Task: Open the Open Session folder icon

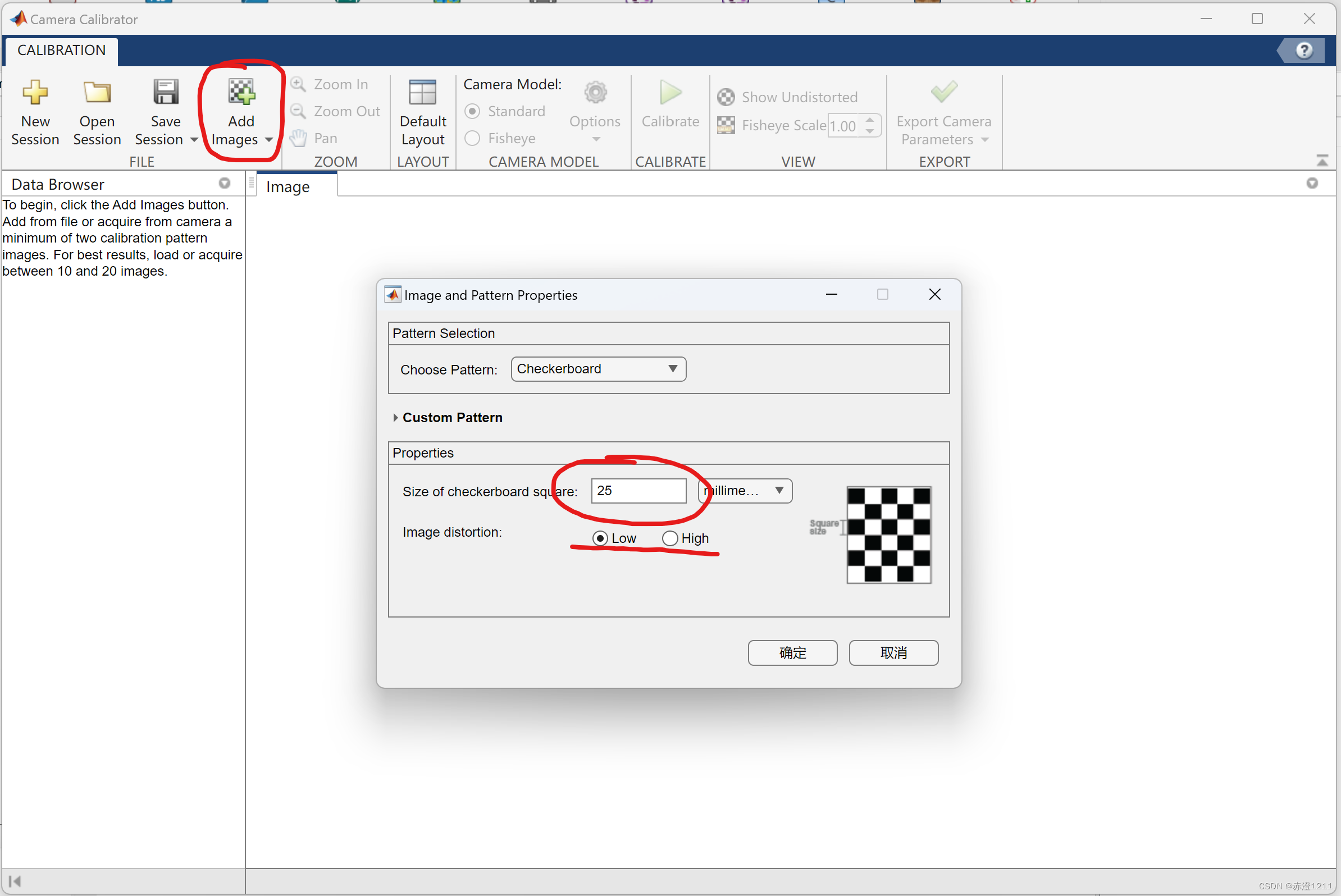Action: tap(97, 92)
